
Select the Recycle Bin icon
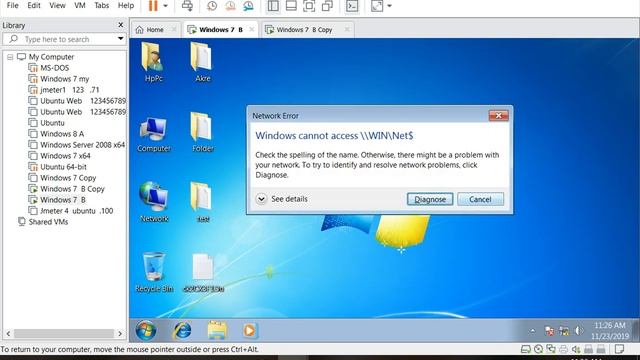point(154,272)
